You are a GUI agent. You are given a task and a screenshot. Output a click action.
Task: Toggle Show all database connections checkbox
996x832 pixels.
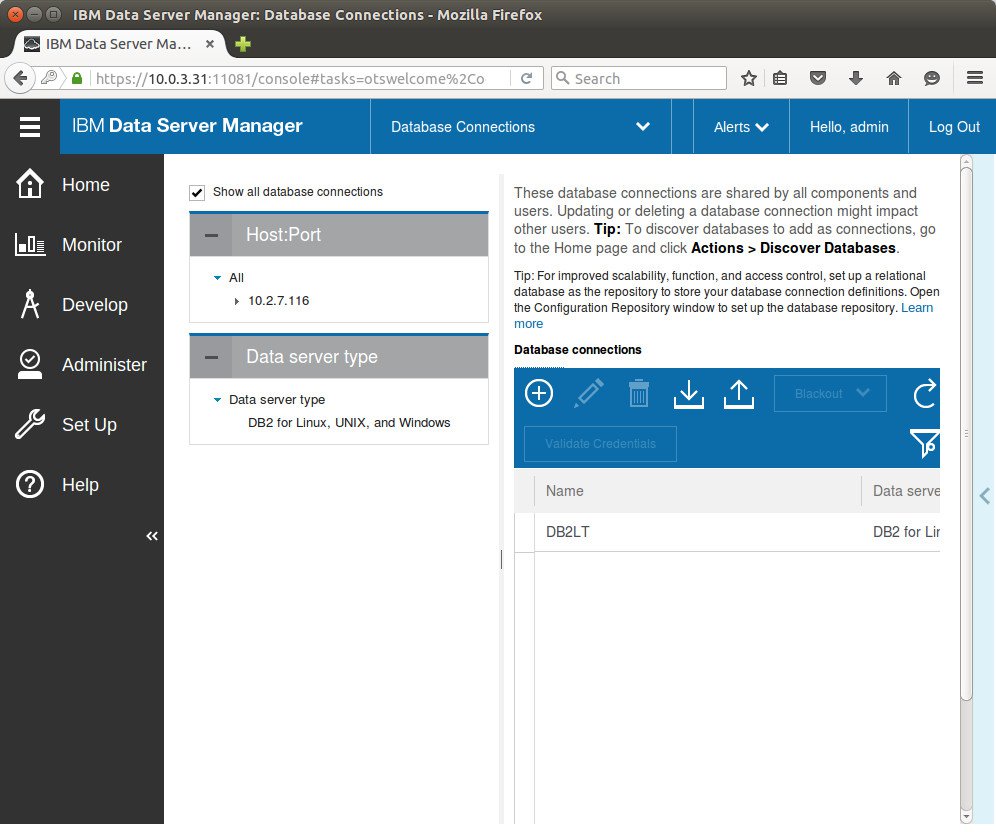197,192
